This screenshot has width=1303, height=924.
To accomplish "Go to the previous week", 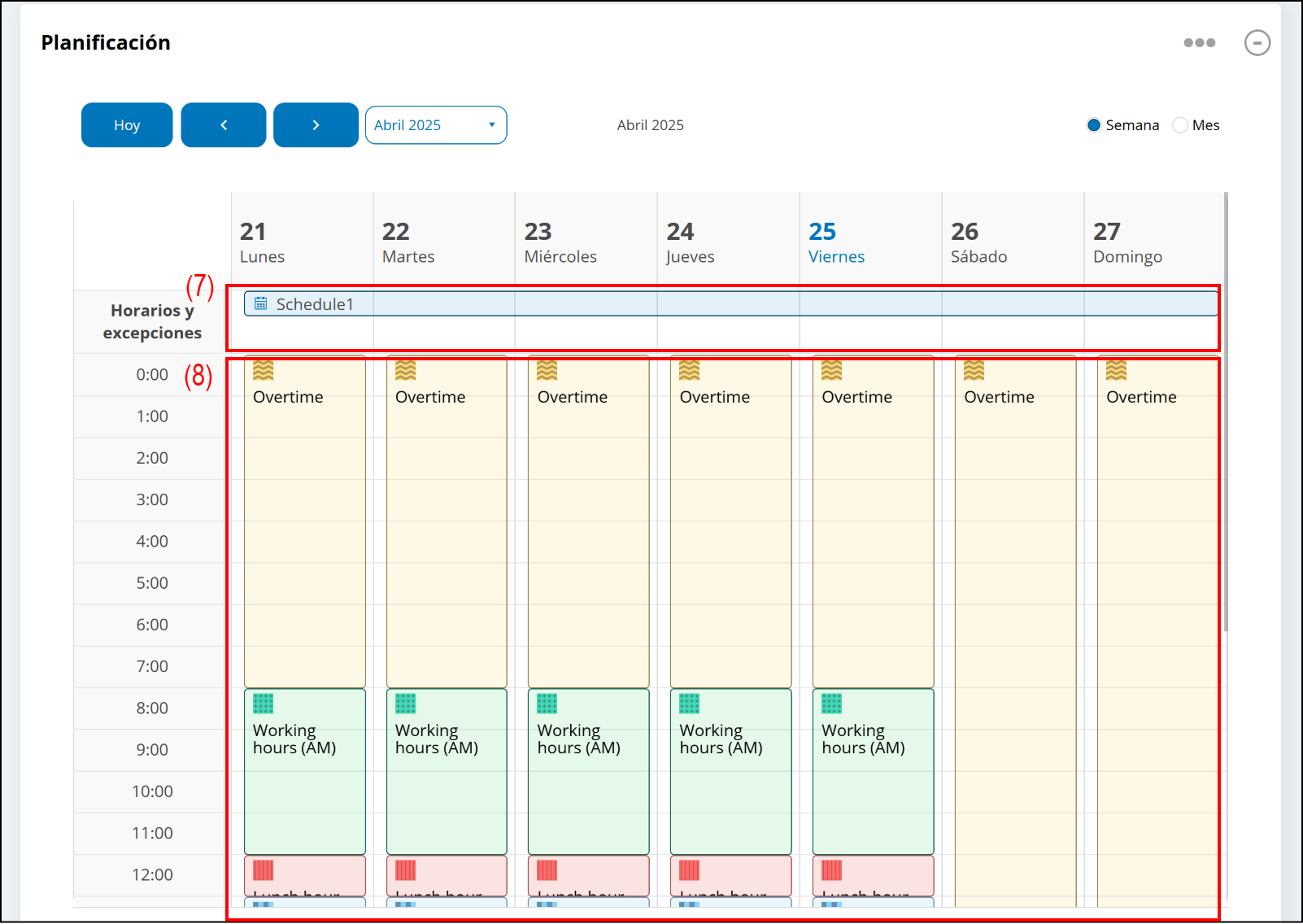I will (224, 125).
